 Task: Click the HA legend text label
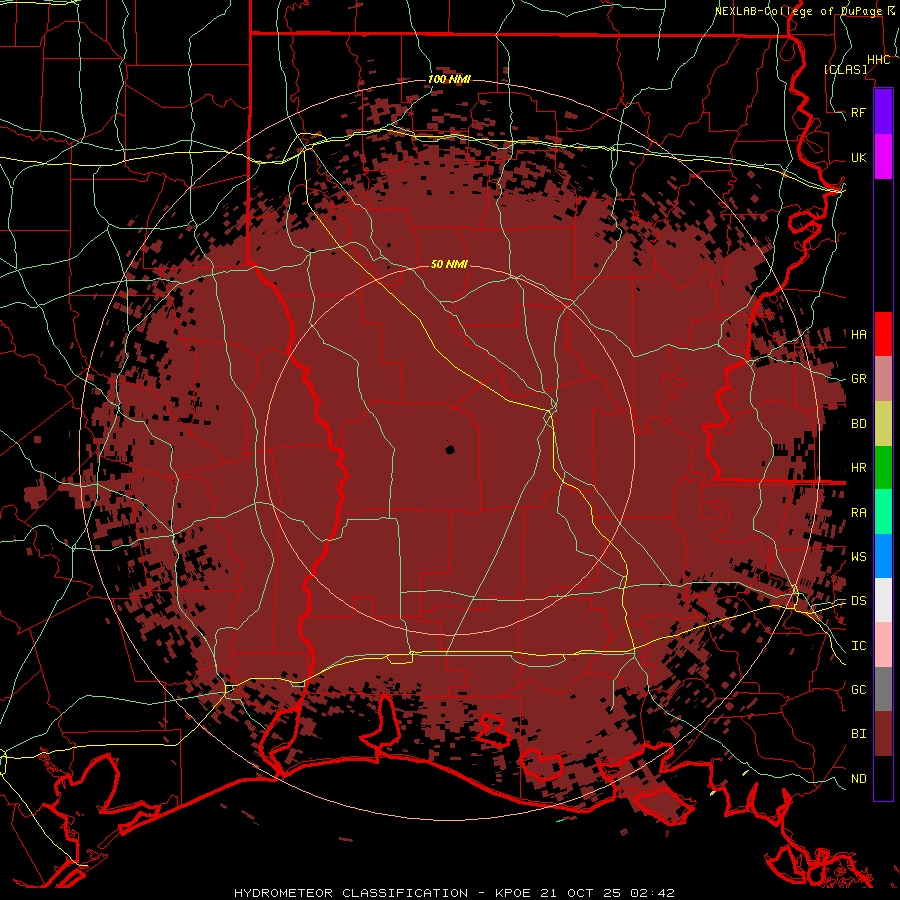(x=859, y=335)
